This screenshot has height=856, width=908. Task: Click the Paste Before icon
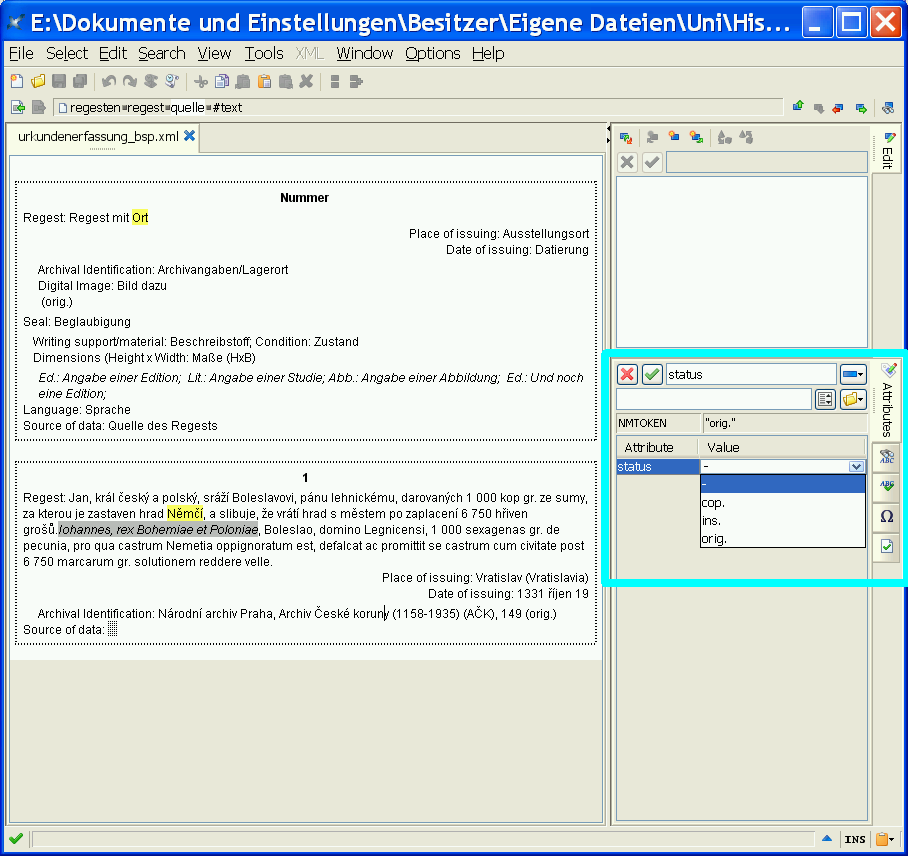pyautogui.click(x=243, y=82)
